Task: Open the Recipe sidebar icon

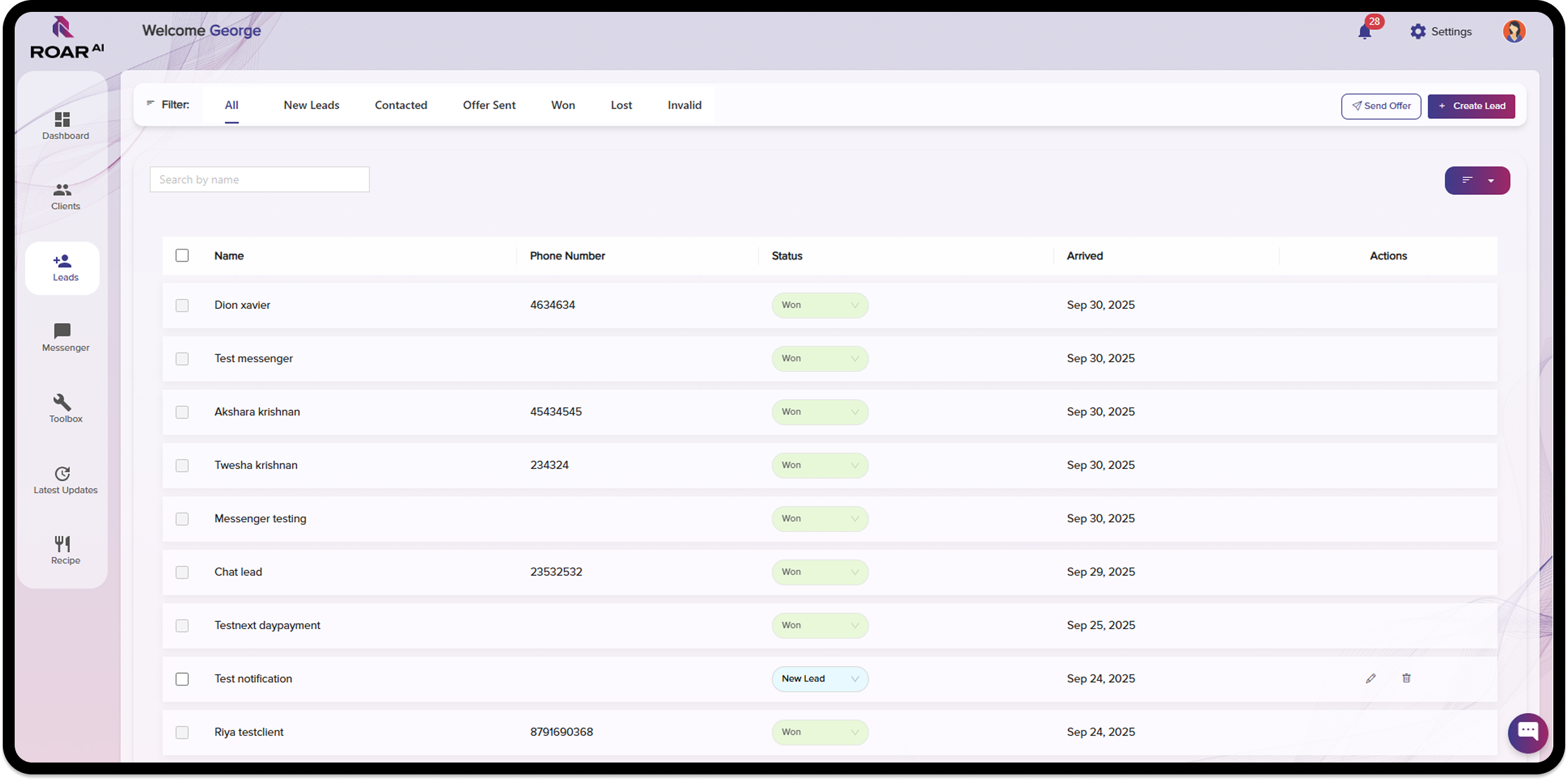Action: (x=64, y=550)
